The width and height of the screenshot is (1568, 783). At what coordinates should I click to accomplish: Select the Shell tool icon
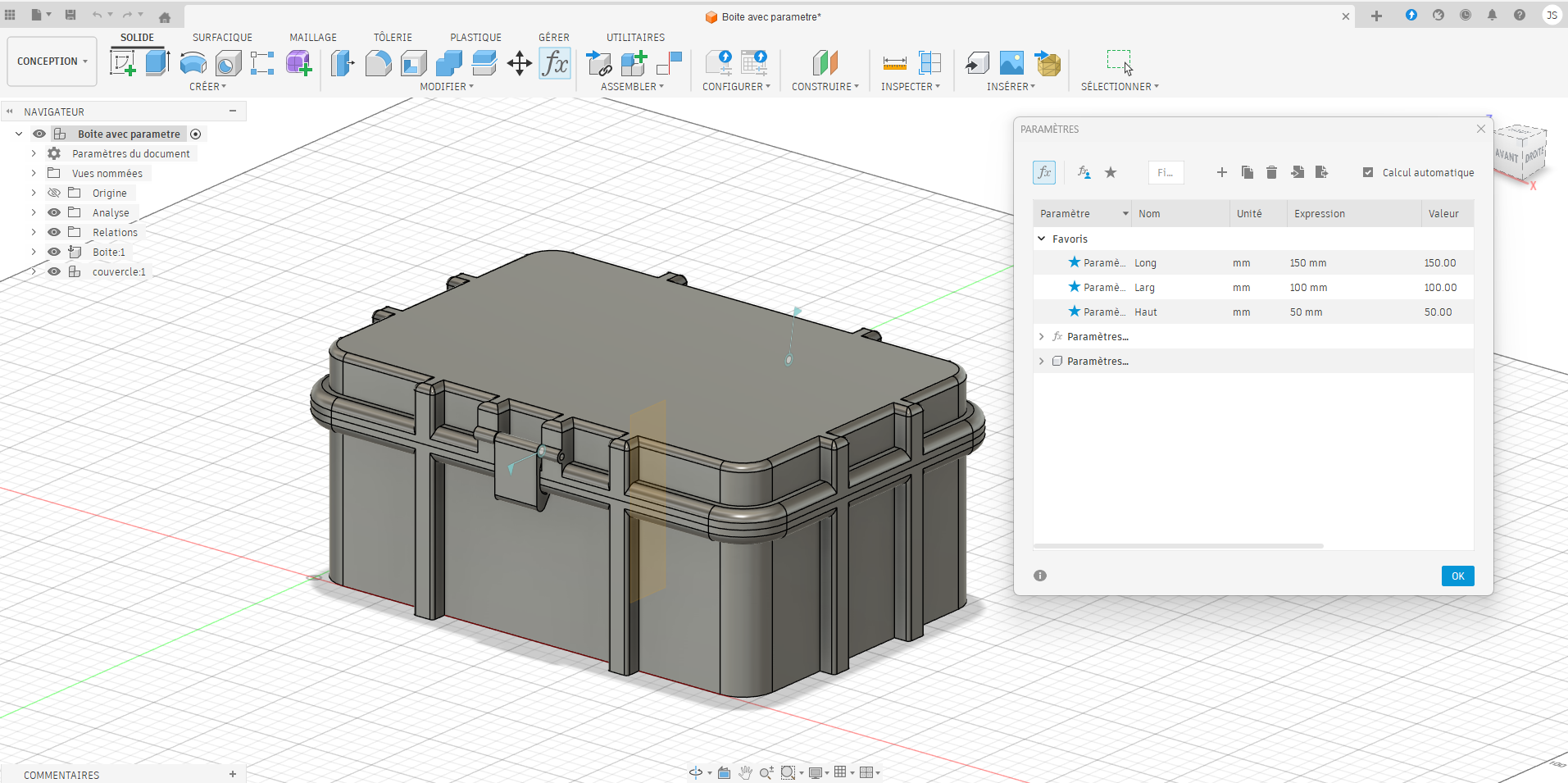413,63
